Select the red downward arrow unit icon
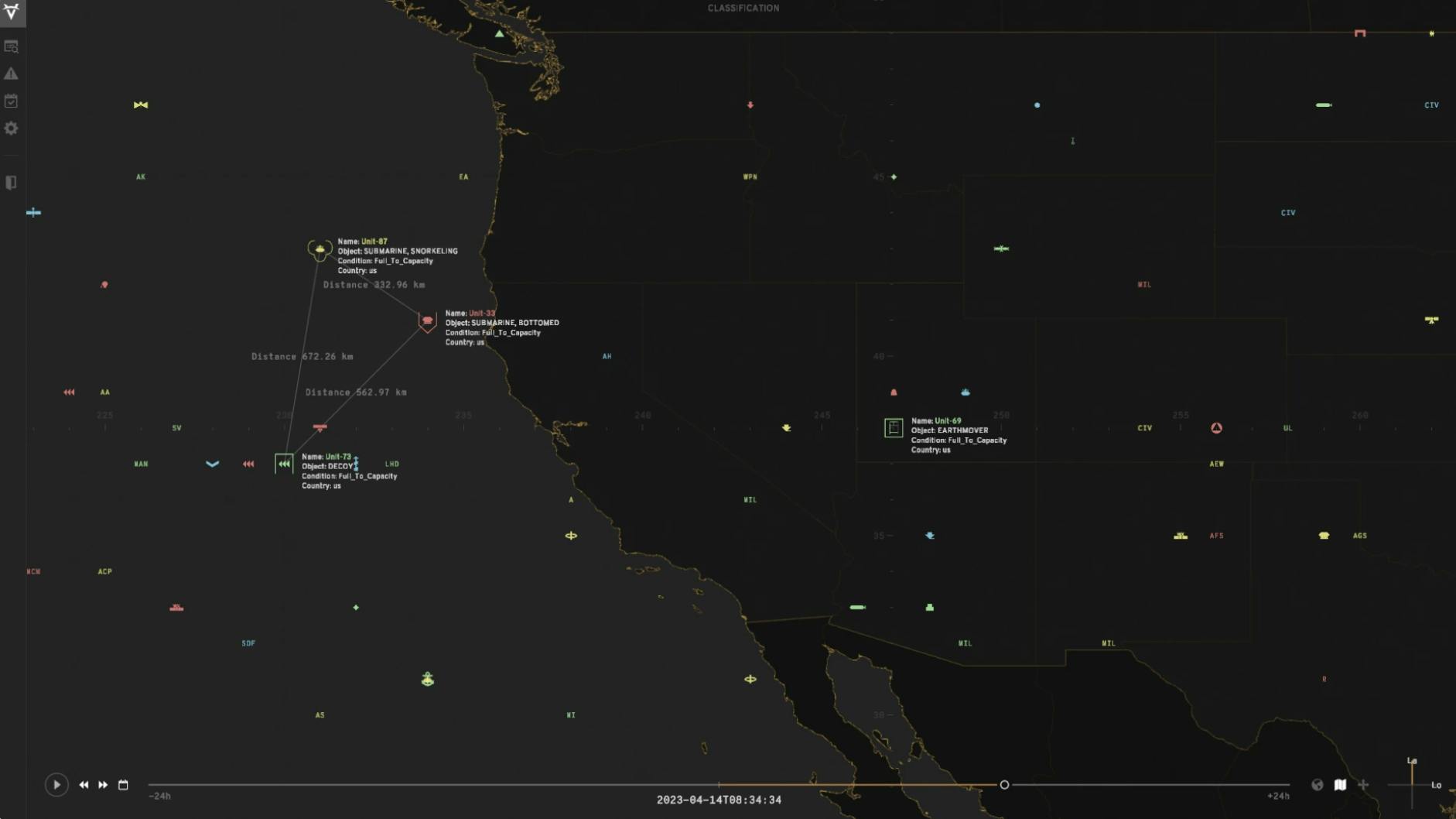The width and height of the screenshot is (1456, 819). [x=750, y=105]
